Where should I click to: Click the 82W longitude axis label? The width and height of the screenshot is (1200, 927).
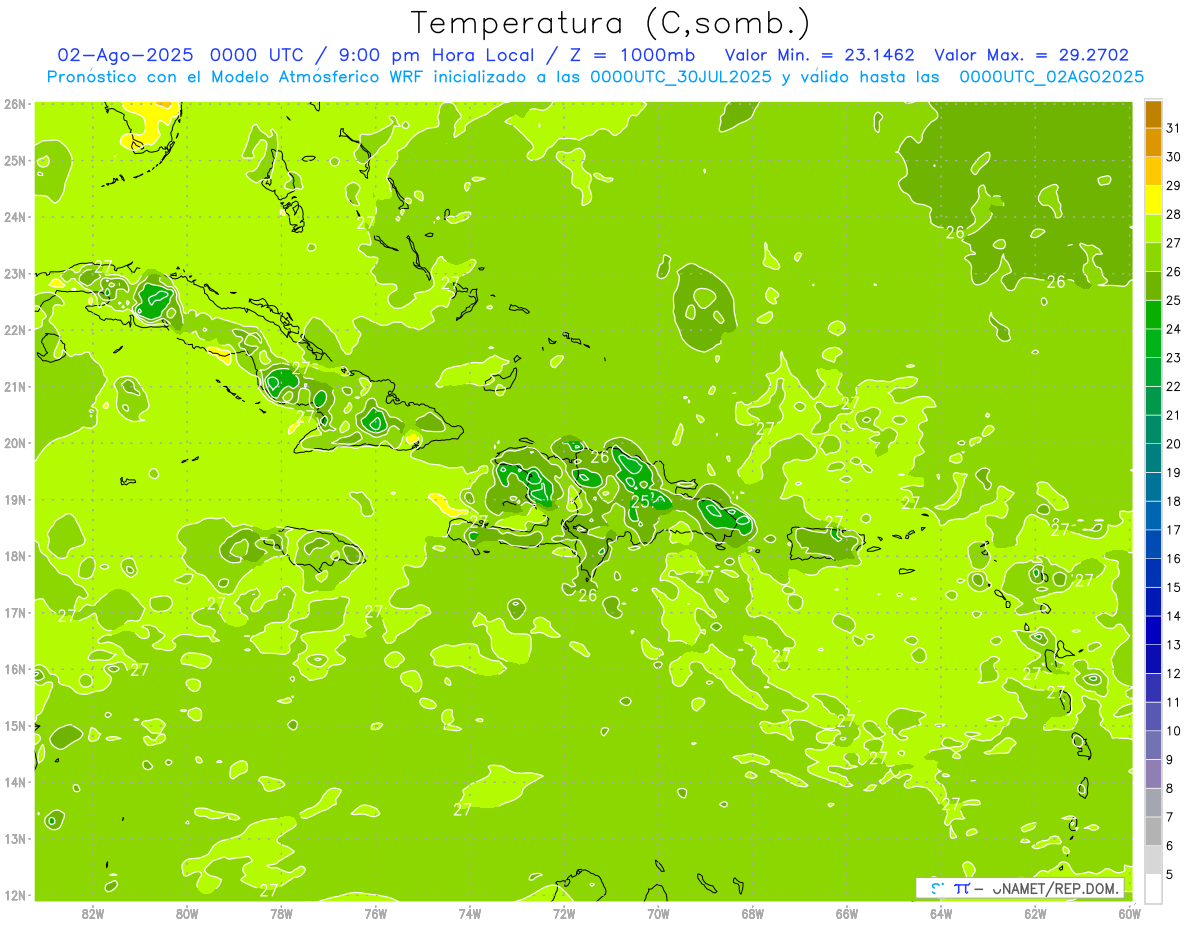click(x=93, y=913)
